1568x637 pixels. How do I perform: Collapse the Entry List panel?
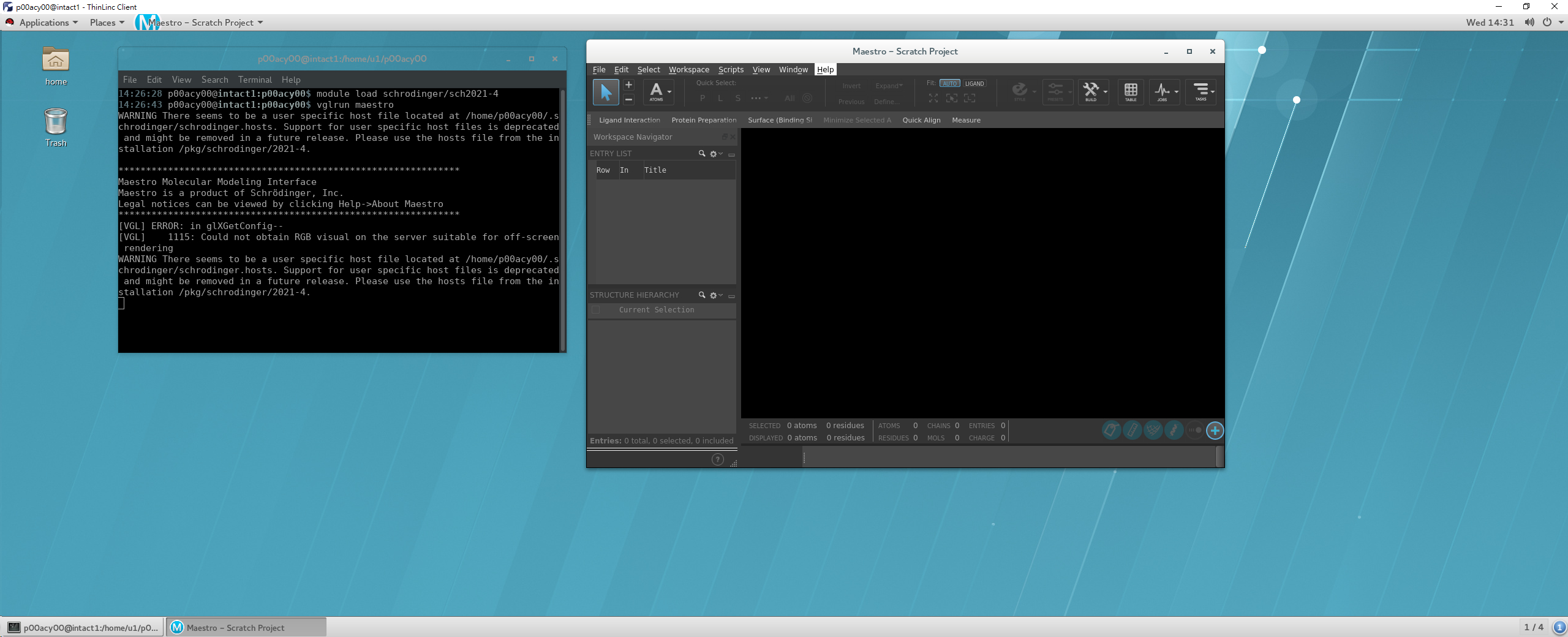(731, 154)
